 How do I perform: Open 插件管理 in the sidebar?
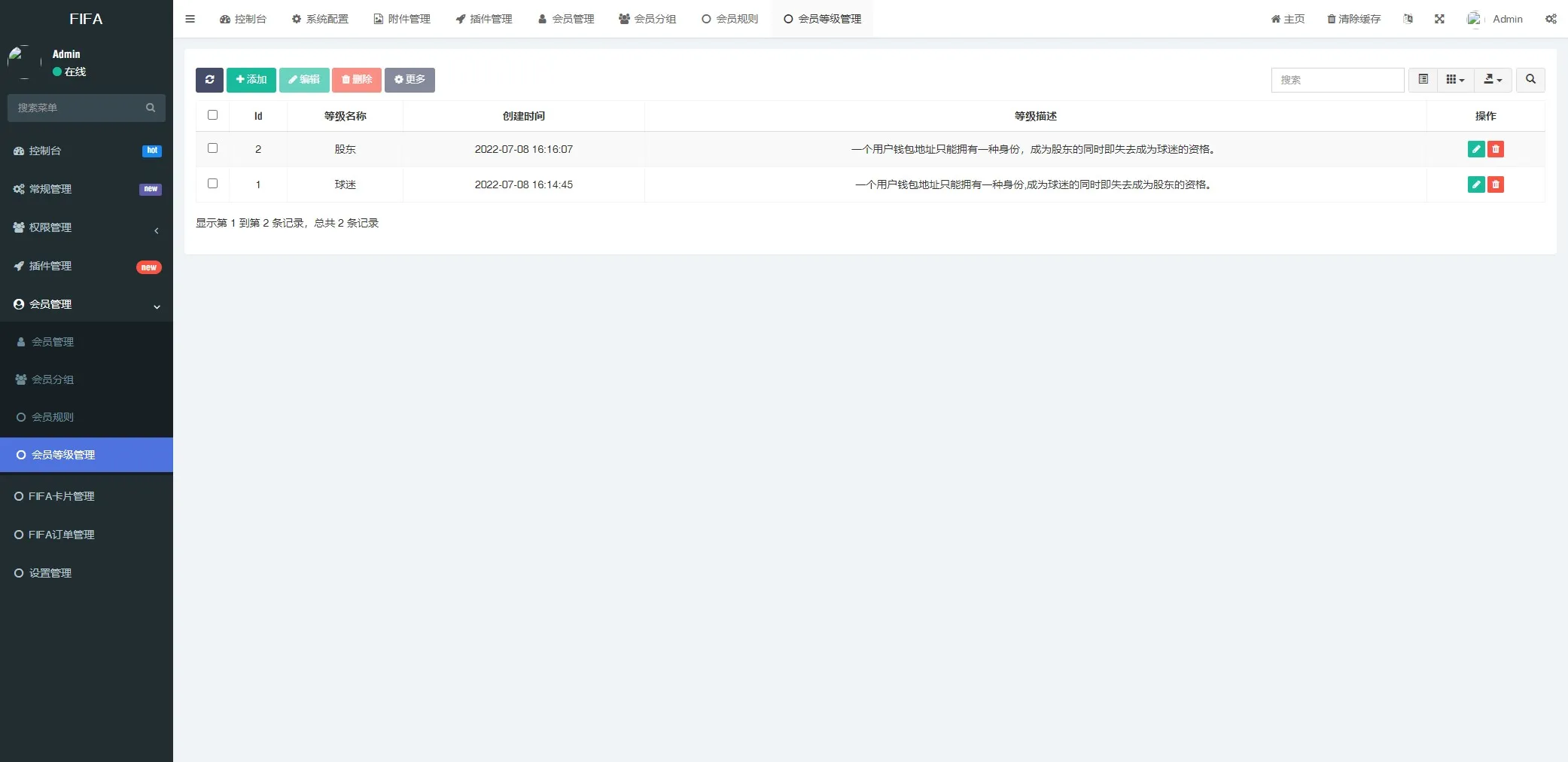pos(87,266)
